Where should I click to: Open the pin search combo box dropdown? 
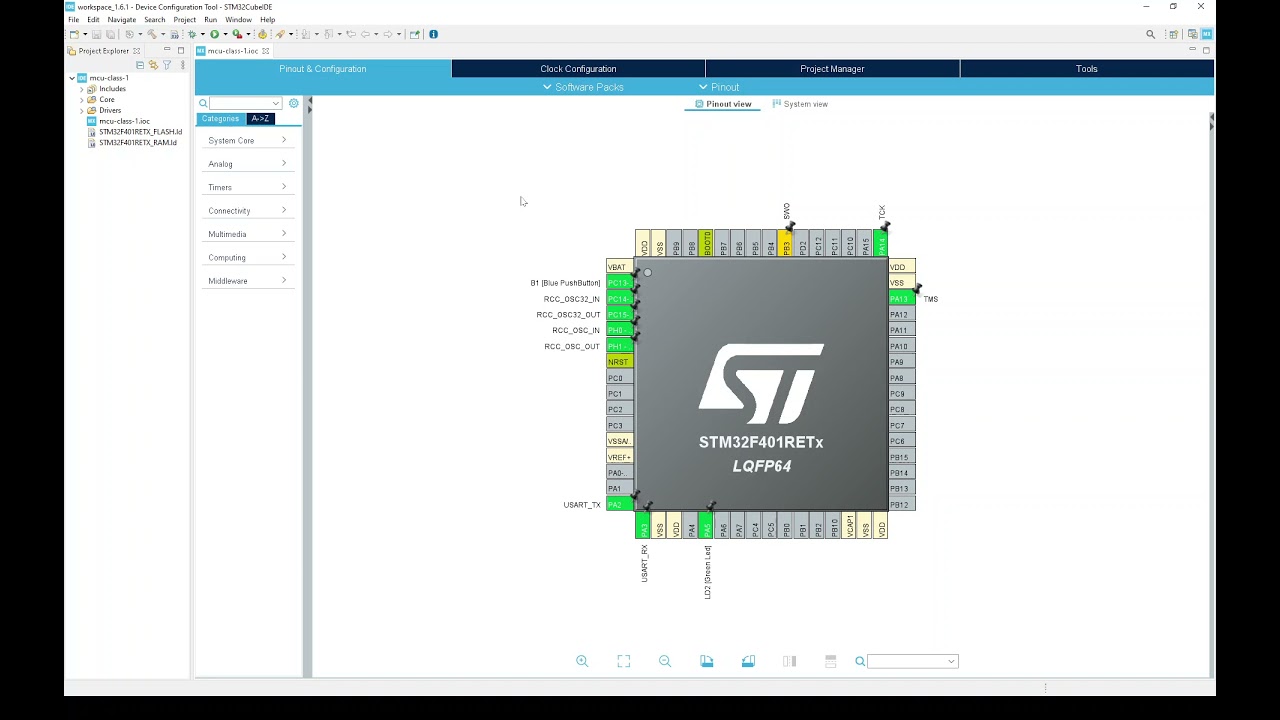[951, 661]
